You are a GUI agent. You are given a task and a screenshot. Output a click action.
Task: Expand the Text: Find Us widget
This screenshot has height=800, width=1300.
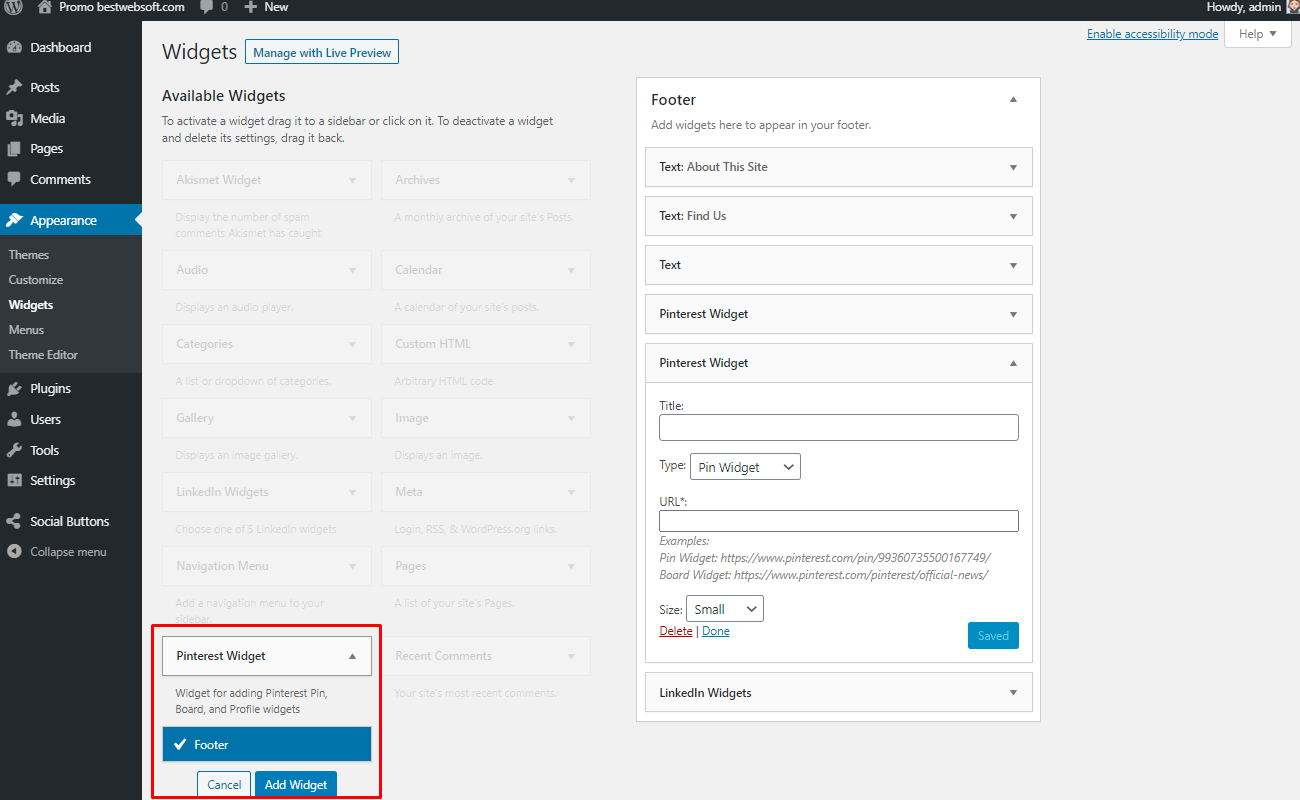[1013, 216]
